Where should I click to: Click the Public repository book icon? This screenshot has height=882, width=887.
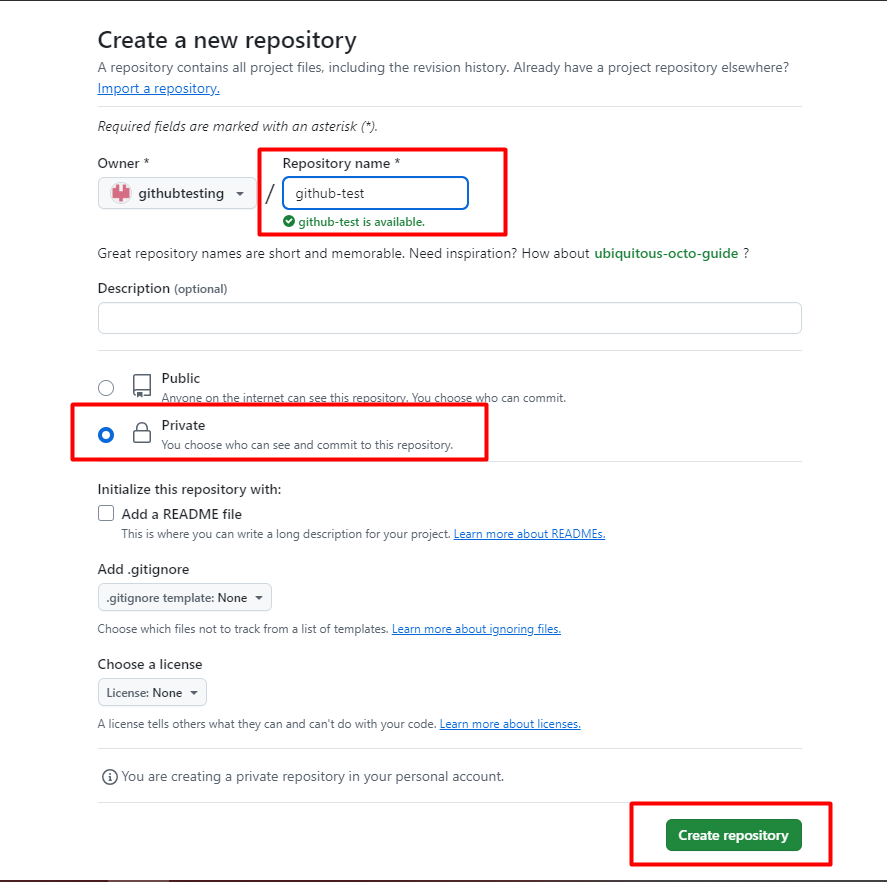142,385
